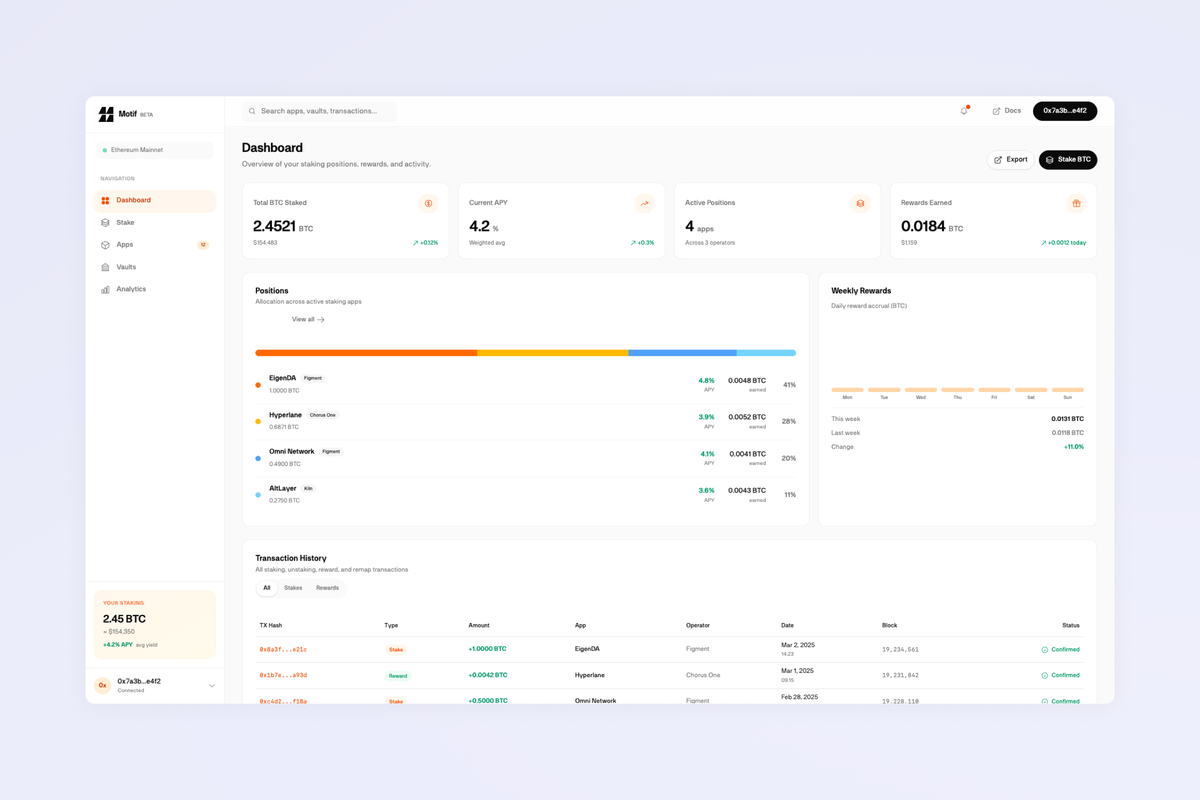Viewport: 1200px width, 800px height.
Task: Switch to the Stakes transaction filter
Action: click(293, 588)
